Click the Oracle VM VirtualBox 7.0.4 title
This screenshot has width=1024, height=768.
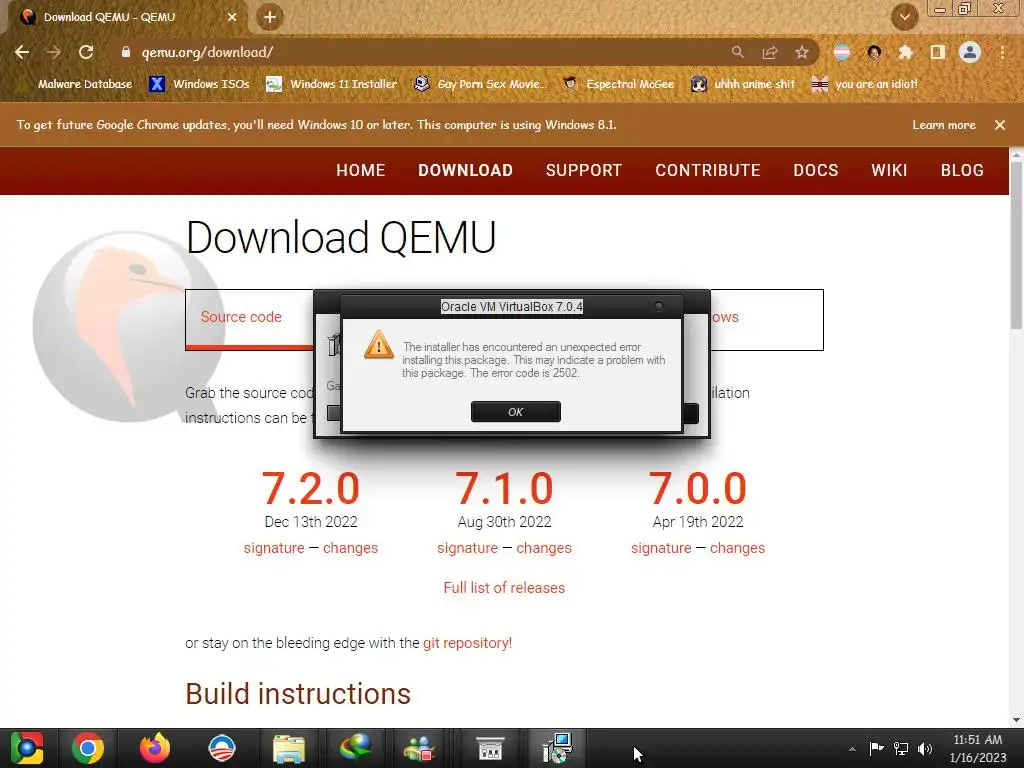(x=511, y=306)
